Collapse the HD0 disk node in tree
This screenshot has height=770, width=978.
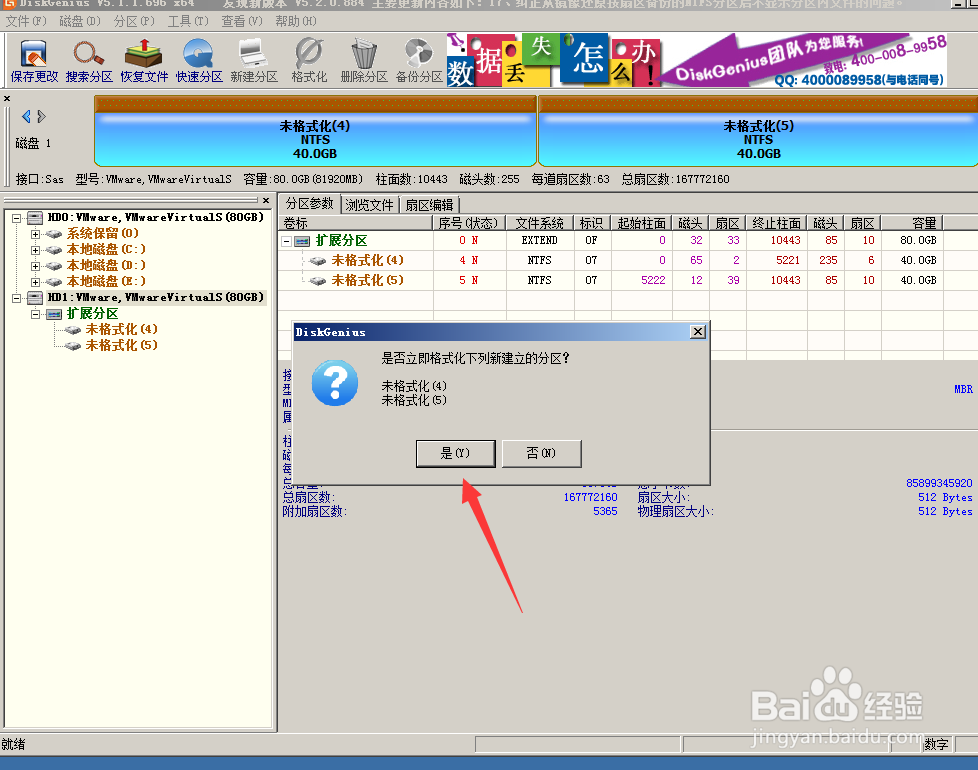[16, 218]
